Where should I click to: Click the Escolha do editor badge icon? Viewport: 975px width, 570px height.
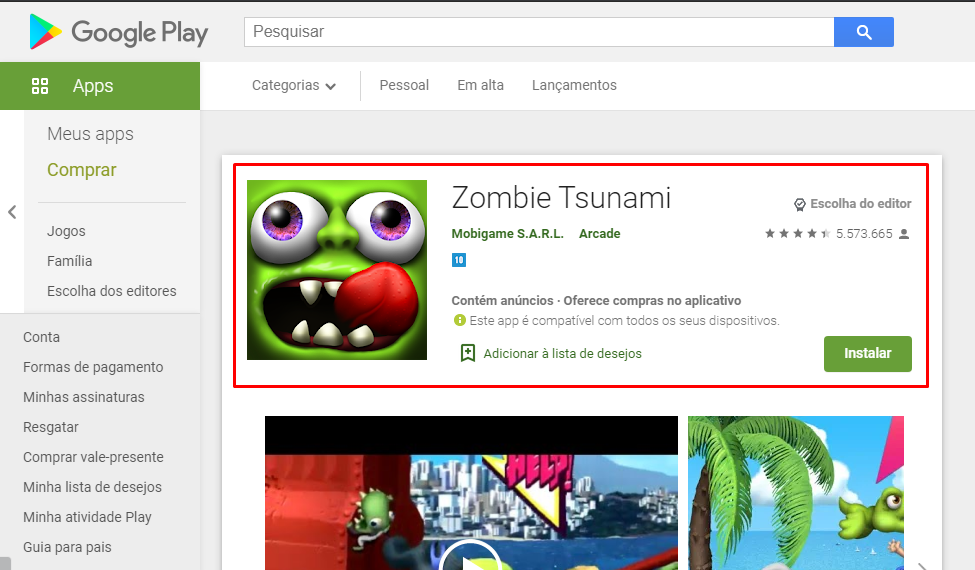tap(800, 204)
